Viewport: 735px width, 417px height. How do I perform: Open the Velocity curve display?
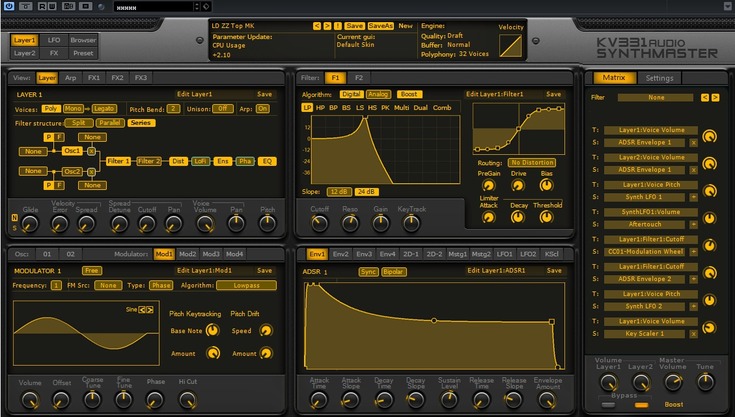(510, 46)
